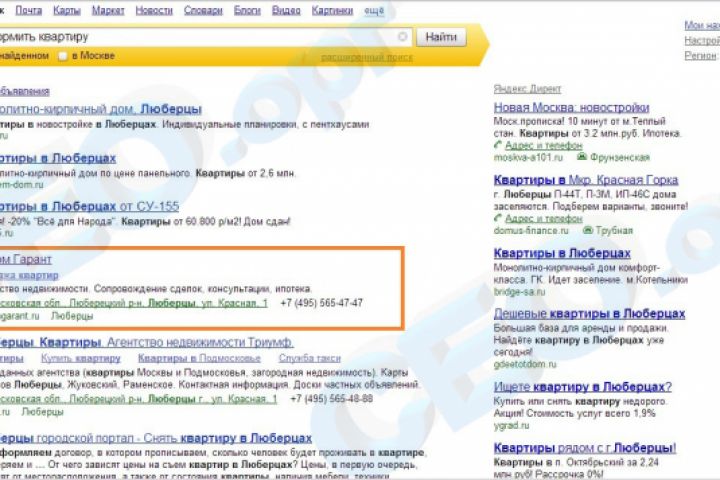The image size is (720, 480).
Task: Open the 'Квартиры в Подмосковье' sitelink
Action: [x=199, y=358]
